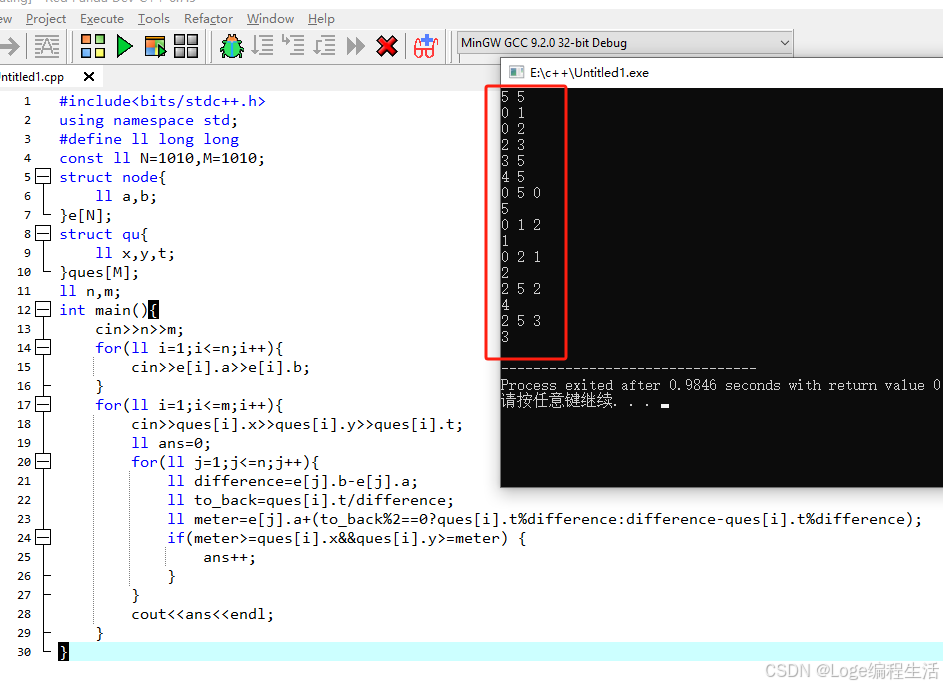The width and height of the screenshot is (943, 686).
Task: Open the Window menu
Action: [x=270, y=19]
